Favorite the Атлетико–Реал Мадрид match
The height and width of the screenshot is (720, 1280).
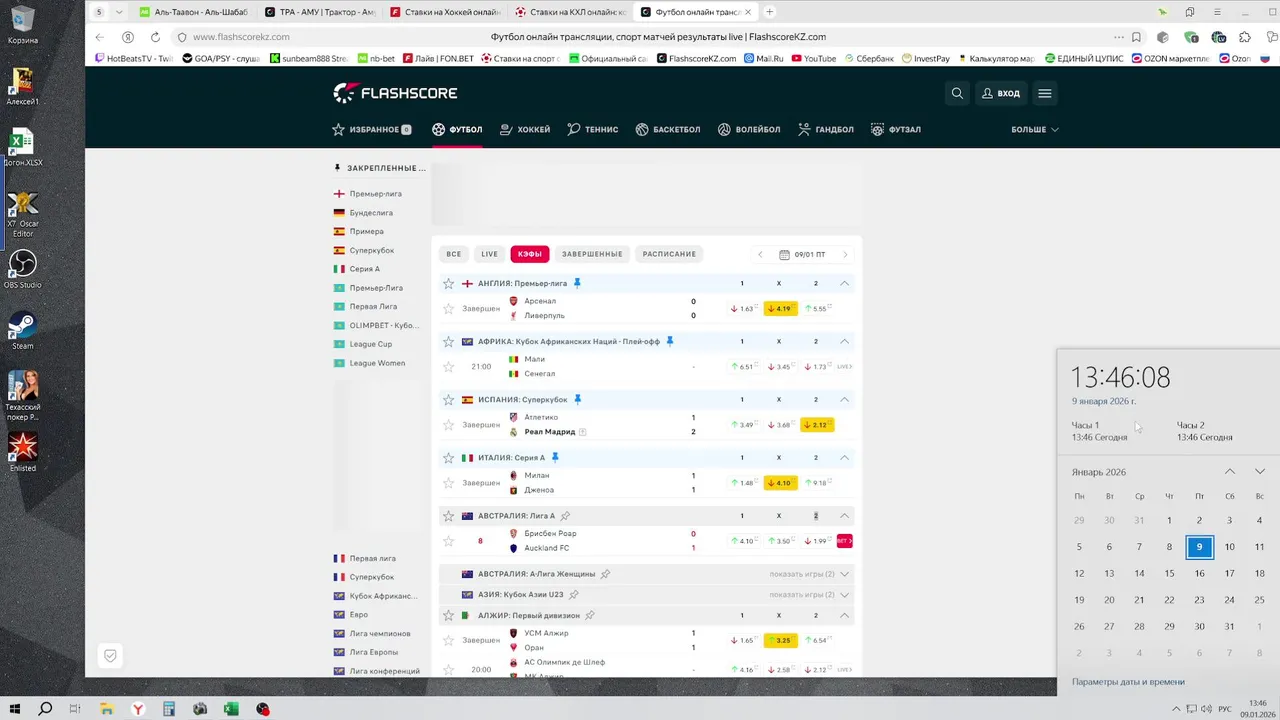pyautogui.click(x=449, y=425)
